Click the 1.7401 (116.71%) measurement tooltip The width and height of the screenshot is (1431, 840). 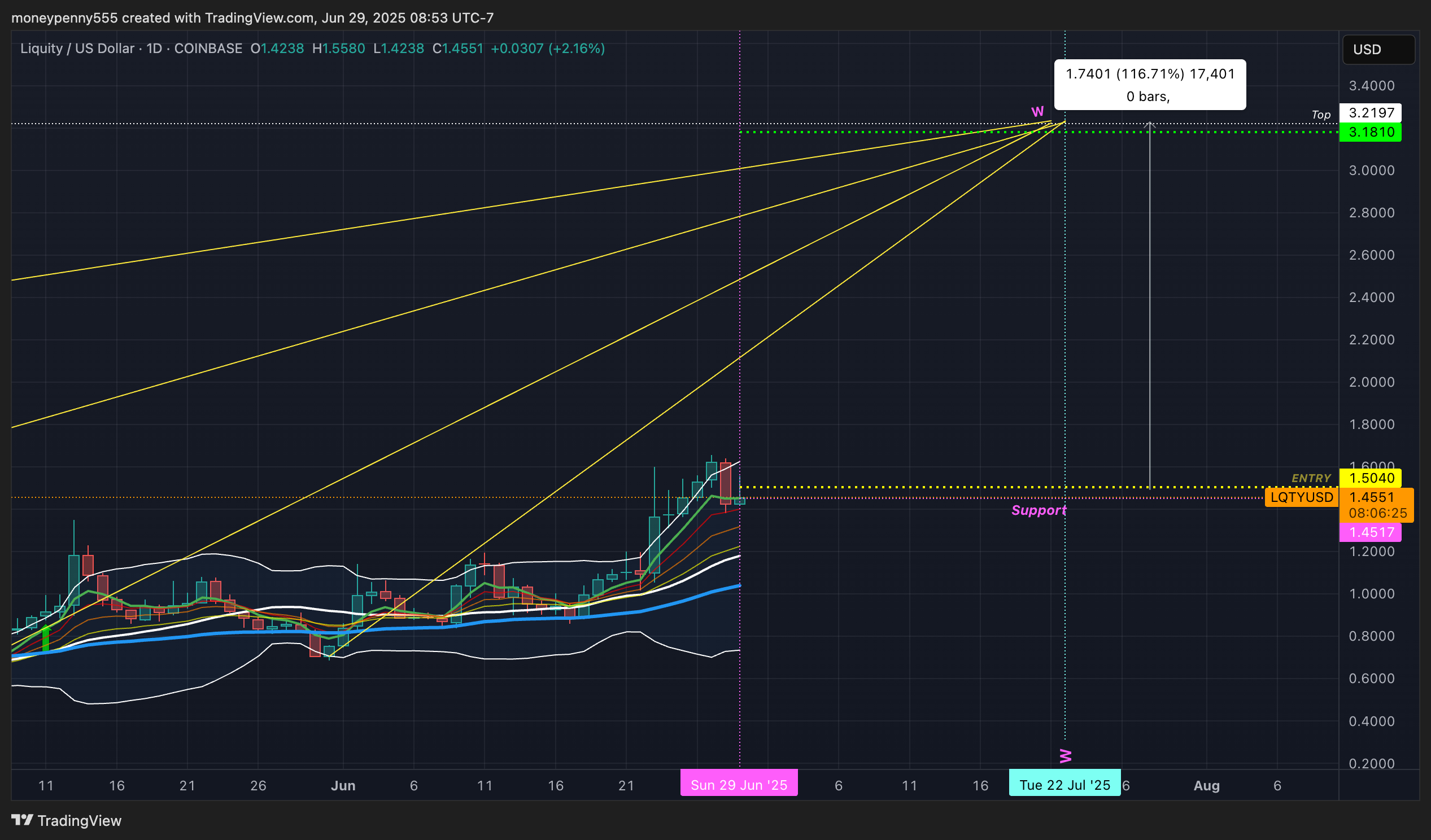[1150, 85]
